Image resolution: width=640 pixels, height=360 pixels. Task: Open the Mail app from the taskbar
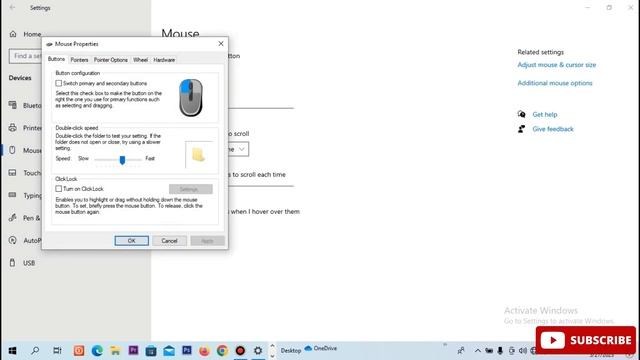(x=169, y=351)
